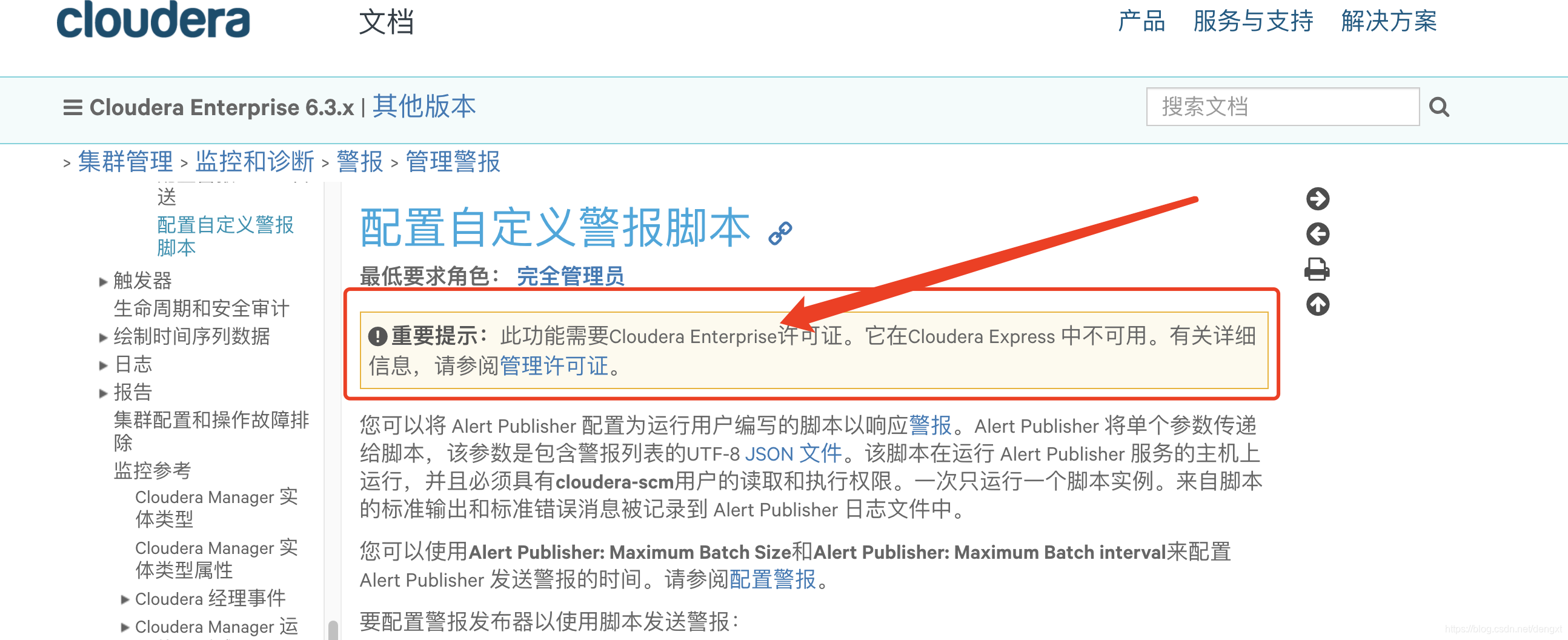This screenshot has height=640, width=1568.
Task: Go to previous page arrow icon
Action: click(x=1317, y=234)
